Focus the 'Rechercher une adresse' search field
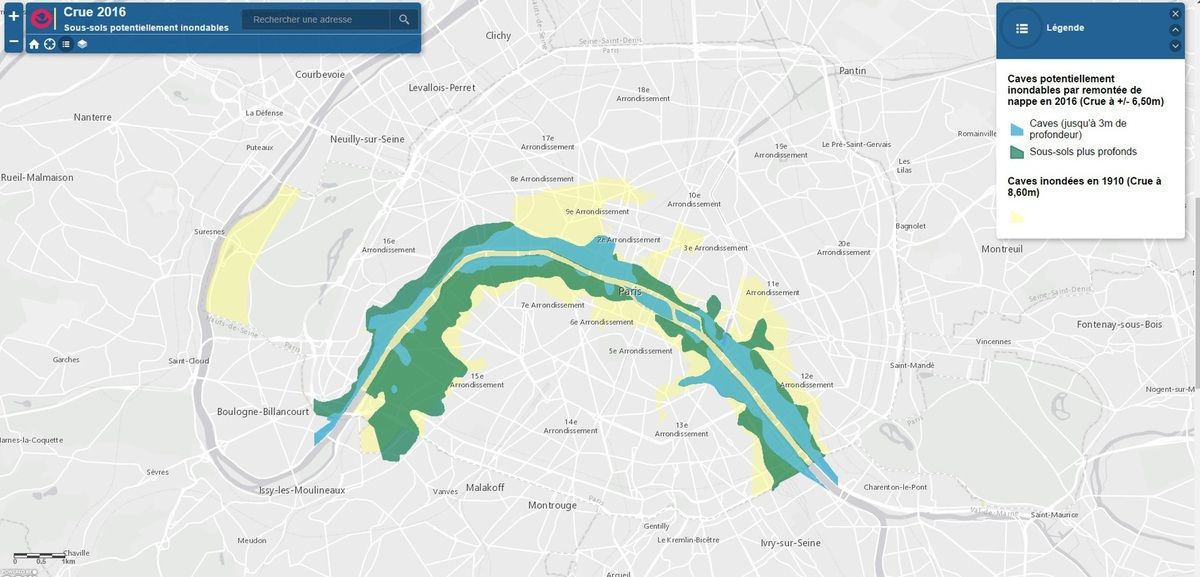 pos(316,20)
